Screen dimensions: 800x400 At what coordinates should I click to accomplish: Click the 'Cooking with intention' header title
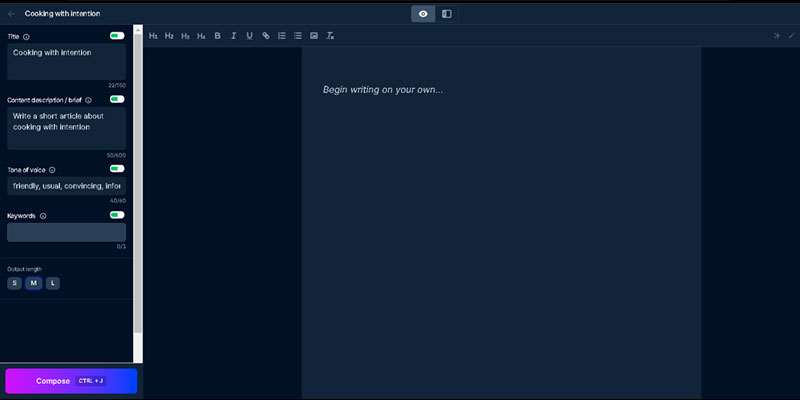pyautogui.click(x=62, y=14)
